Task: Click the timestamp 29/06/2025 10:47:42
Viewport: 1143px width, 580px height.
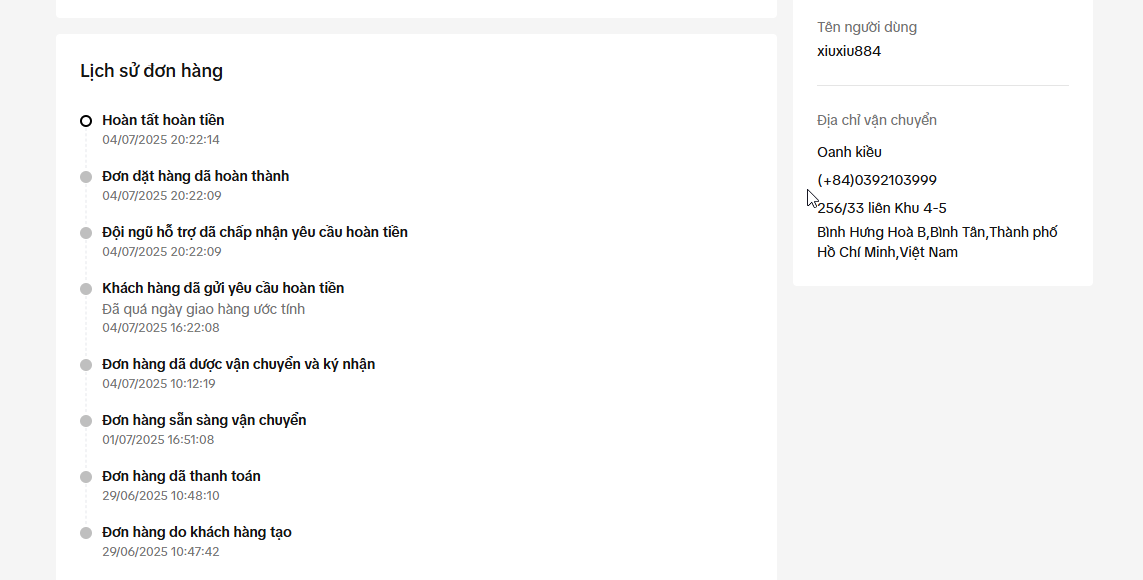Action: (x=161, y=552)
